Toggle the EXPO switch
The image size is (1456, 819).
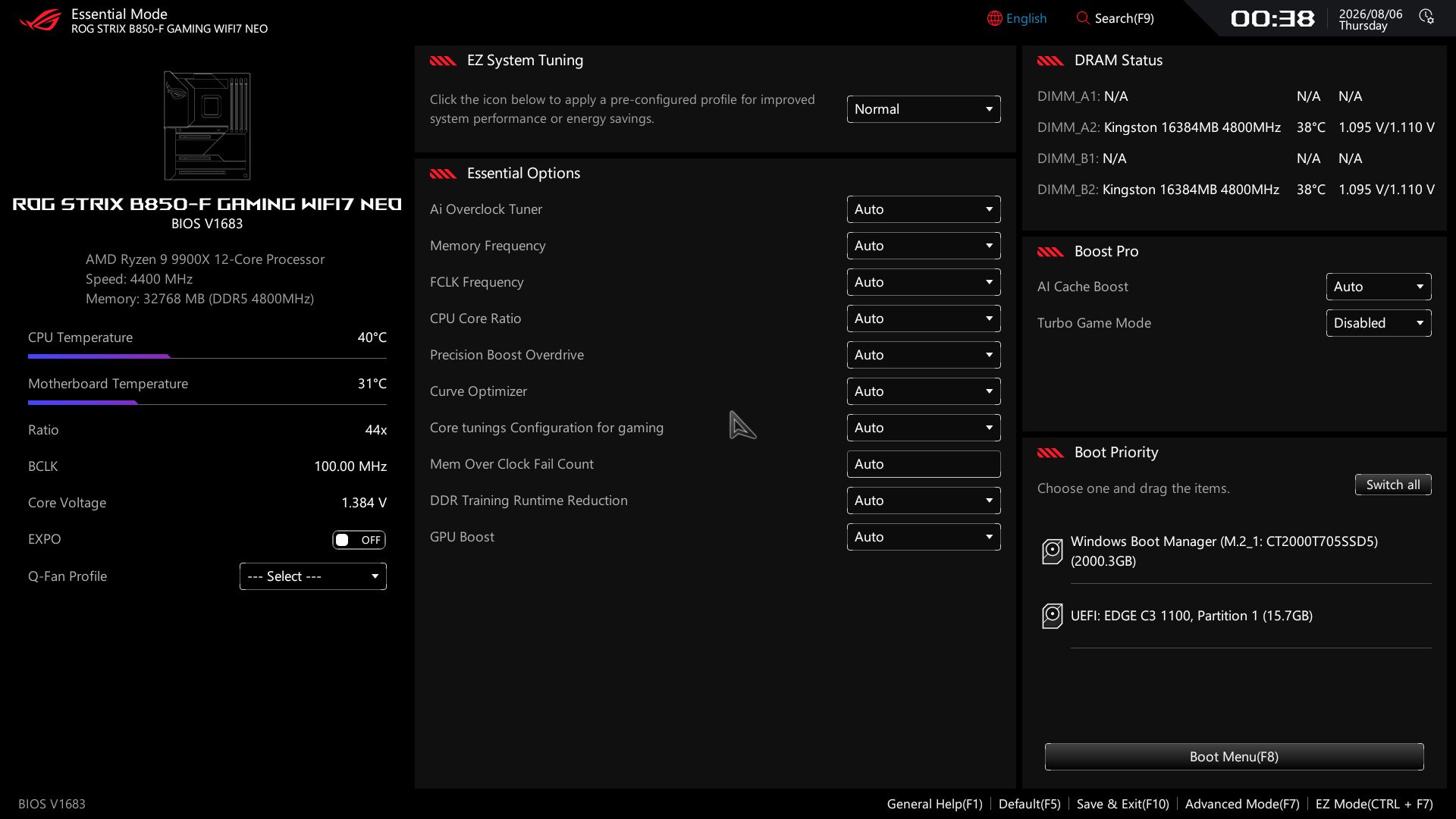click(359, 540)
